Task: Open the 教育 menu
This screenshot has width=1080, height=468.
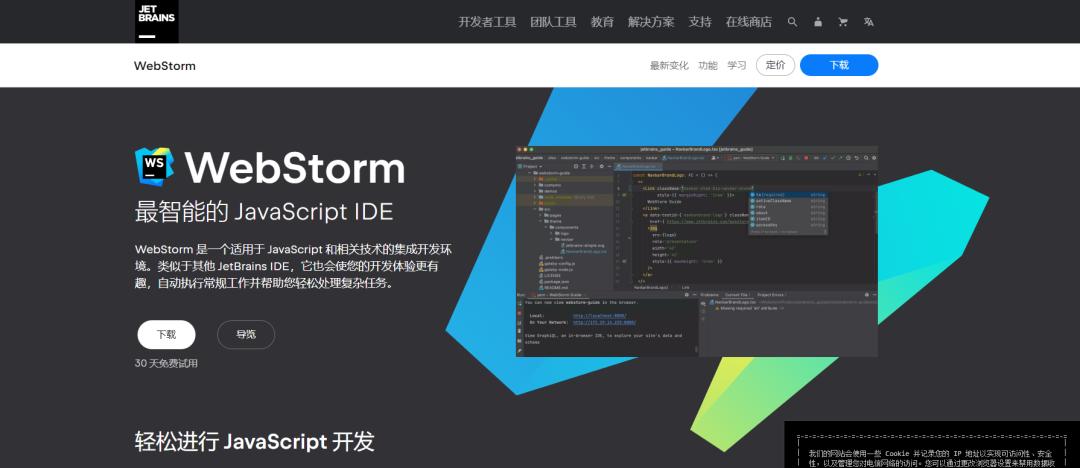Action: [602, 22]
